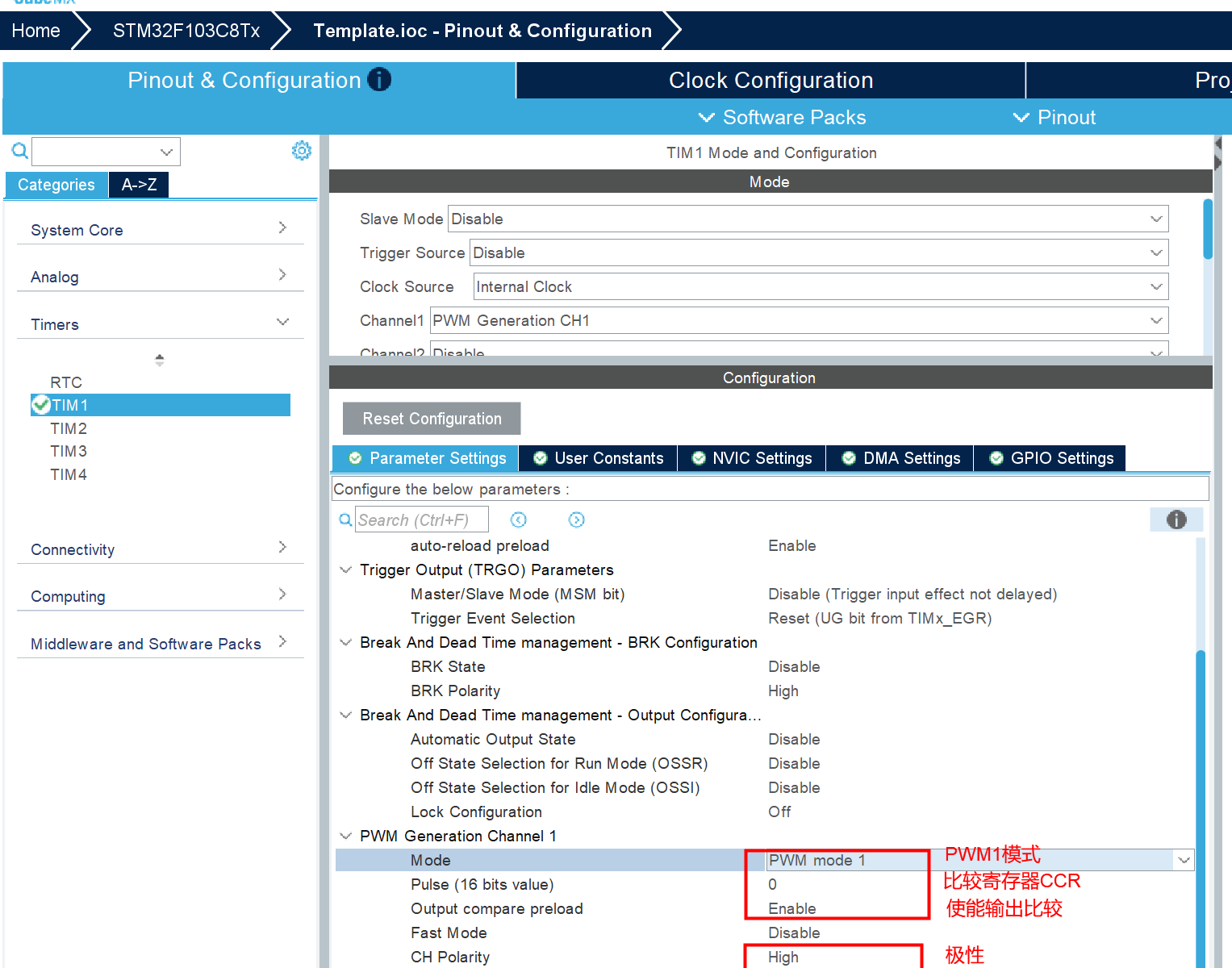The height and width of the screenshot is (968, 1232).
Task: Select TIM3 in the Timers list
Action: [69, 451]
